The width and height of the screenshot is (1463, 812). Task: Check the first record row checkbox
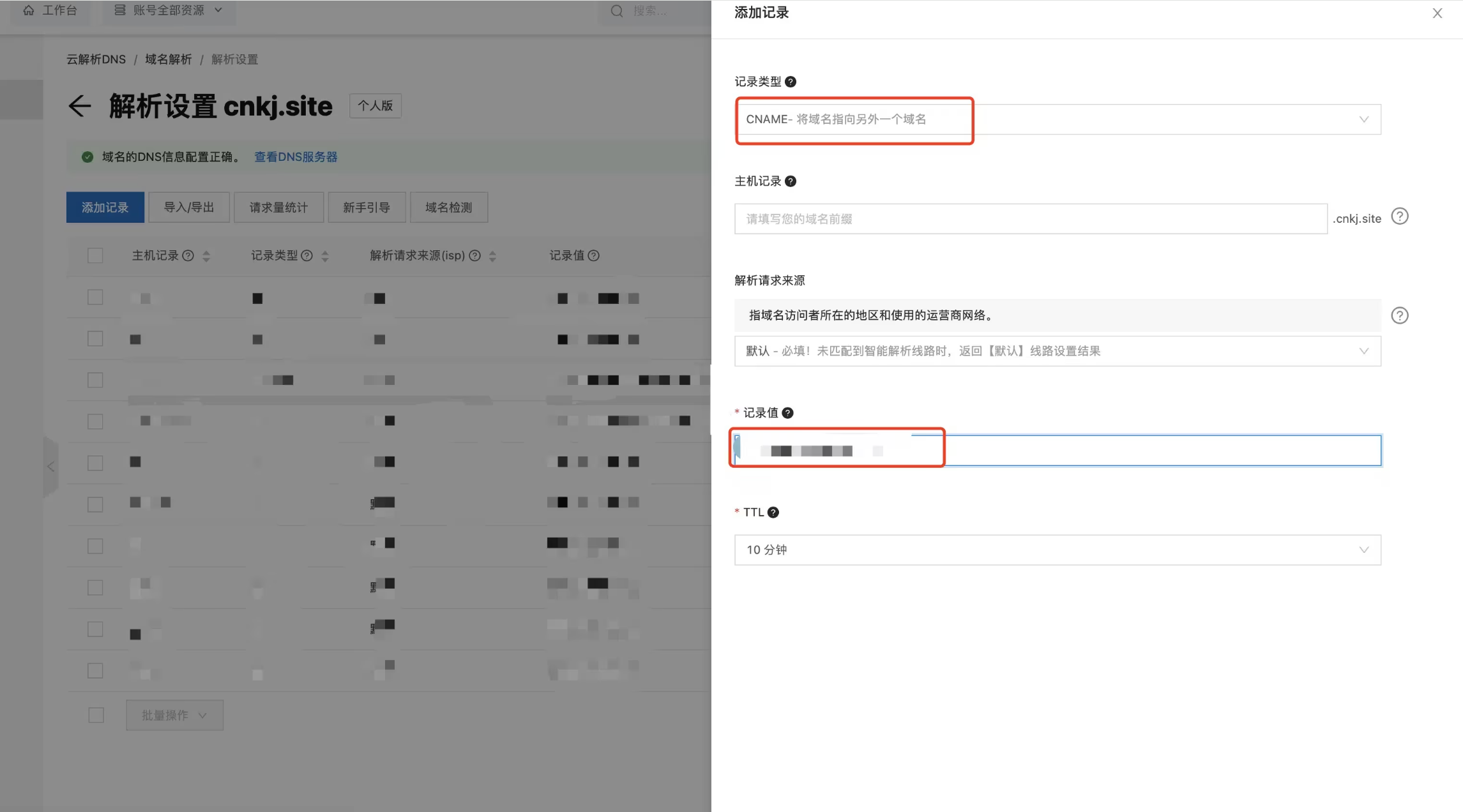[95, 297]
